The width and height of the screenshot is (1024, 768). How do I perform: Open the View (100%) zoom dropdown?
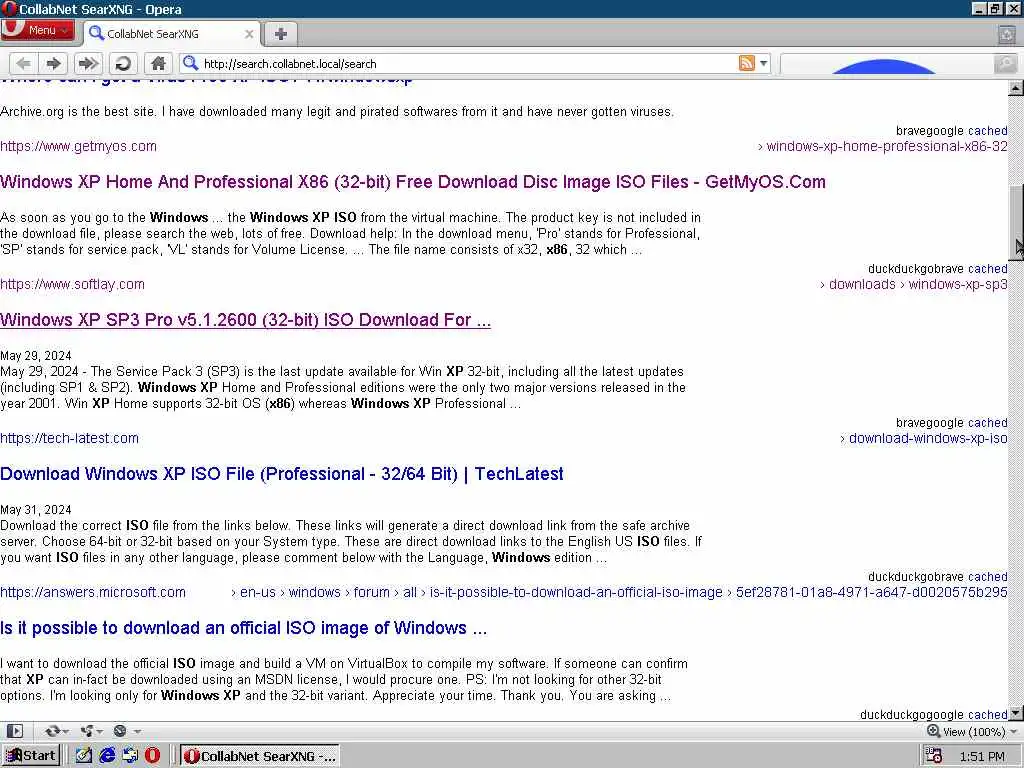[x=980, y=731]
